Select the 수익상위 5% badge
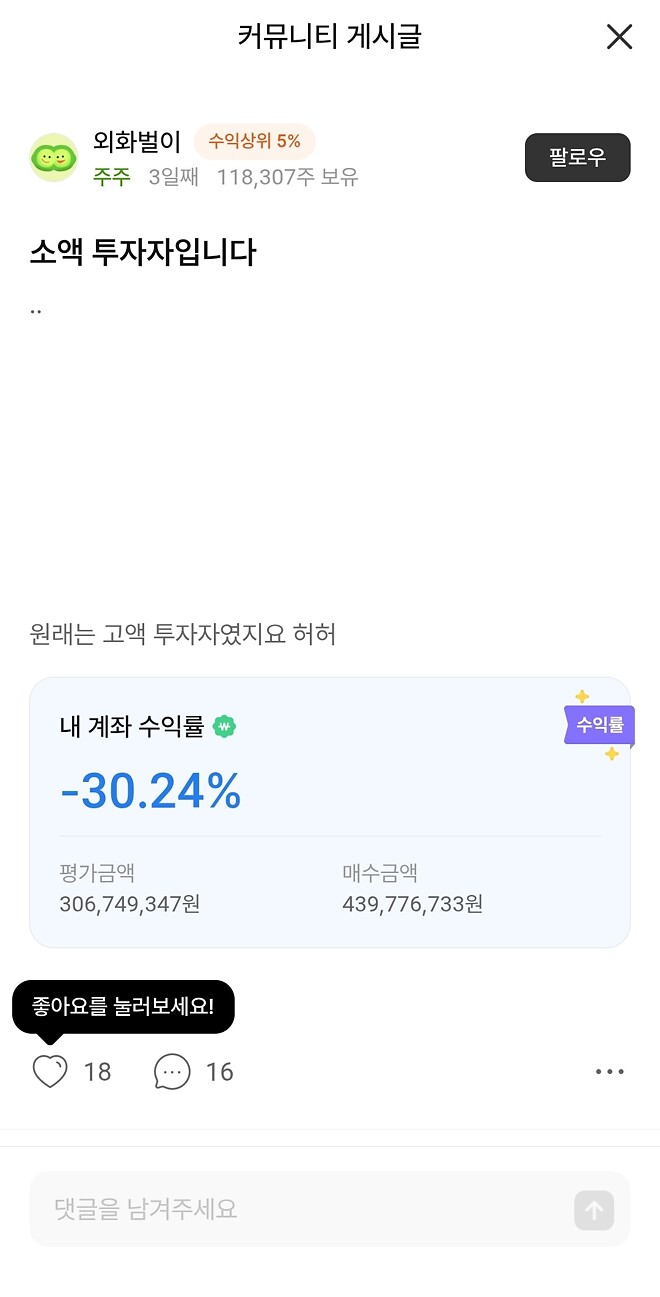 point(254,141)
